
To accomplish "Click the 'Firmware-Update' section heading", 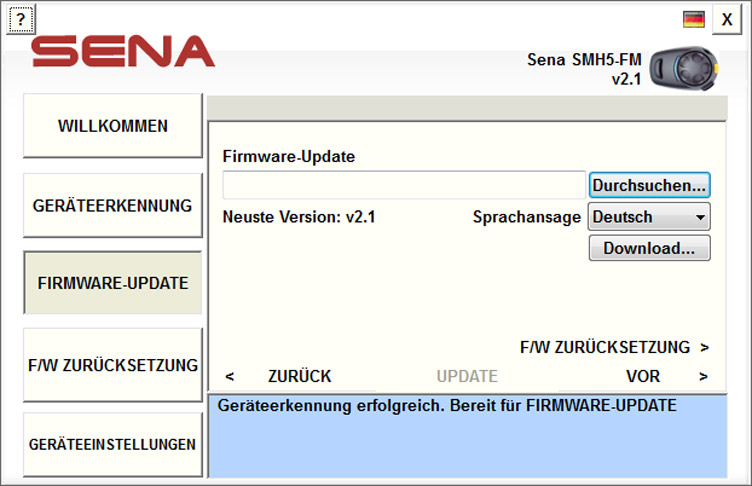I will point(289,156).
